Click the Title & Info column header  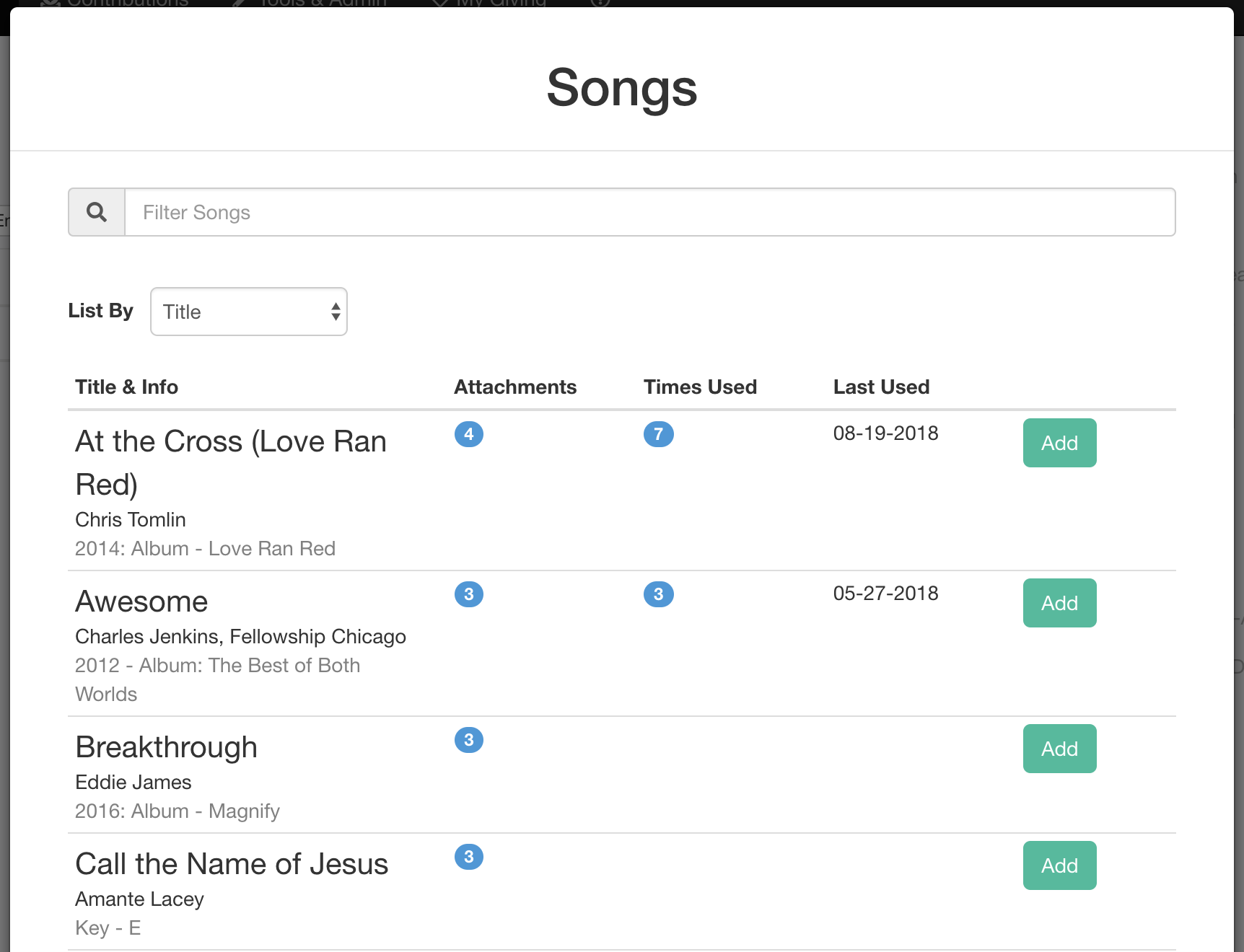click(126, 387)
